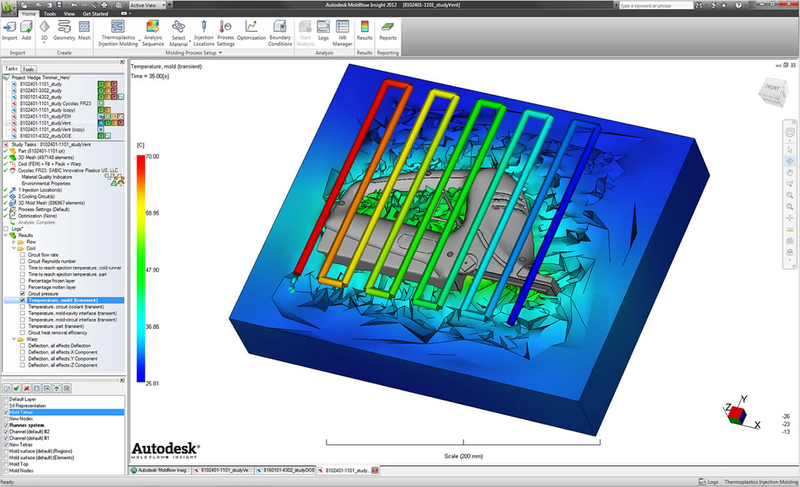
Task: Open Process Settings
Action: tap(226, 33)
